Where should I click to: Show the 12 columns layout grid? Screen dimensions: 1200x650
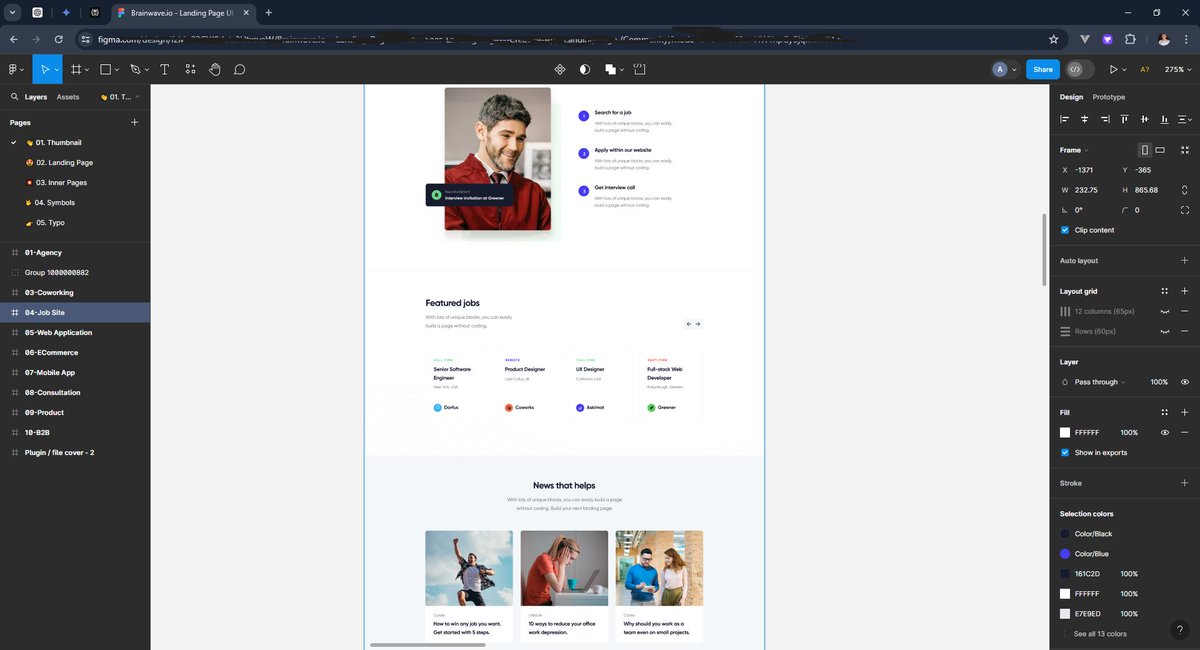point(1165,311)
